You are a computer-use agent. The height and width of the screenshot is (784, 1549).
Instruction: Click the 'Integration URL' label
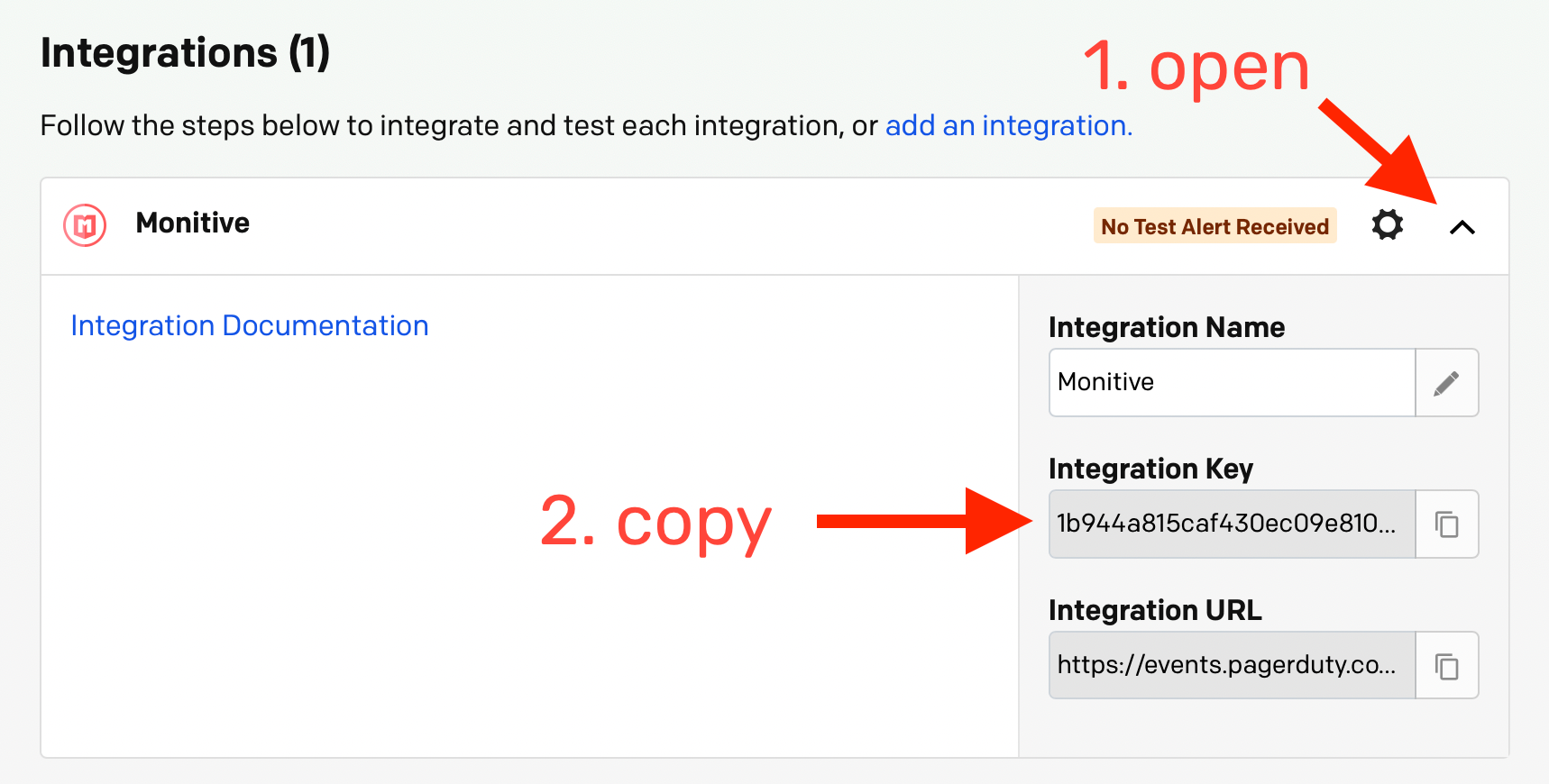pyautogui.click(x=1155, y=610)
